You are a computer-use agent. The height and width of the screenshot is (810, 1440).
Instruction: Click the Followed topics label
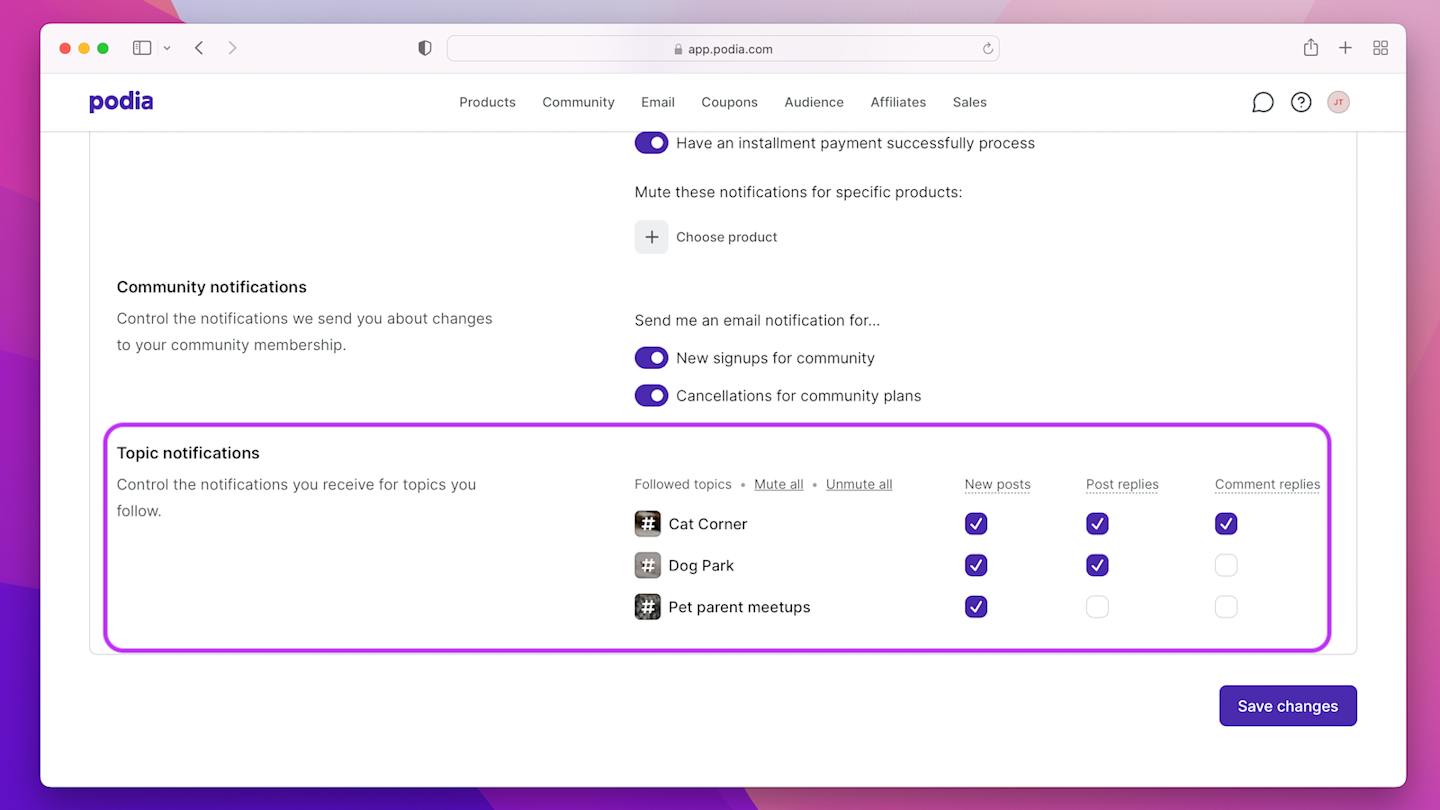pos(683,484)
